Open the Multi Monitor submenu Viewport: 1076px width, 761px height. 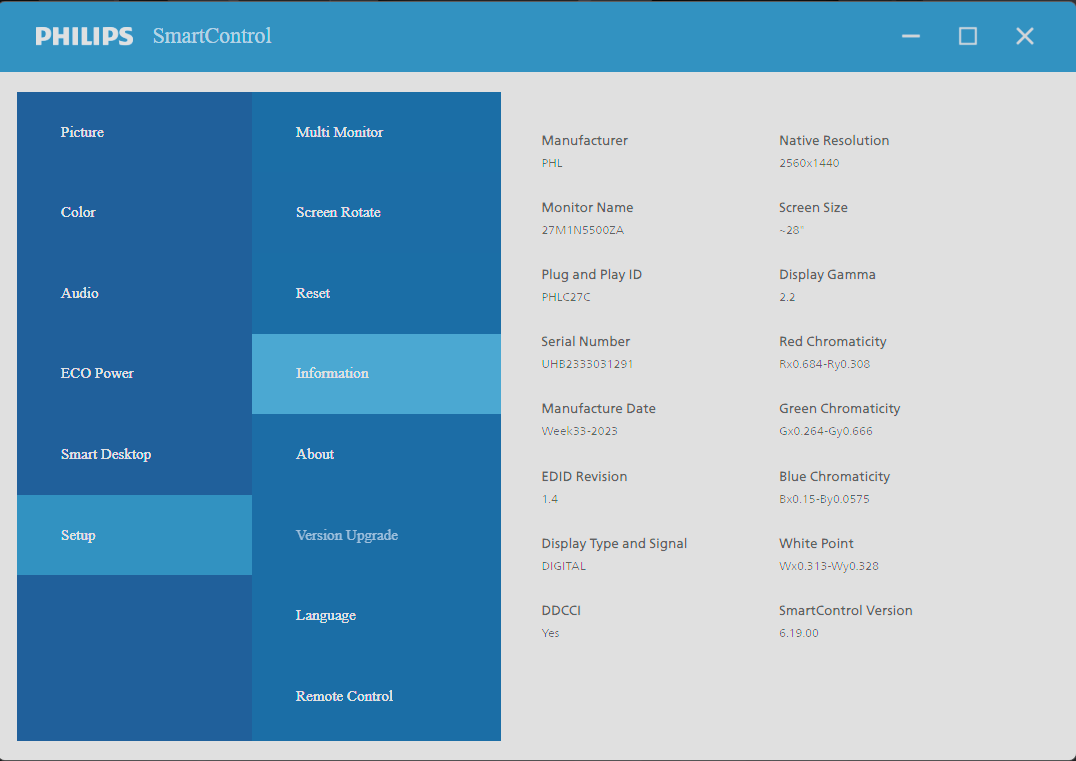pyautogui.click(x=376, y=132)
